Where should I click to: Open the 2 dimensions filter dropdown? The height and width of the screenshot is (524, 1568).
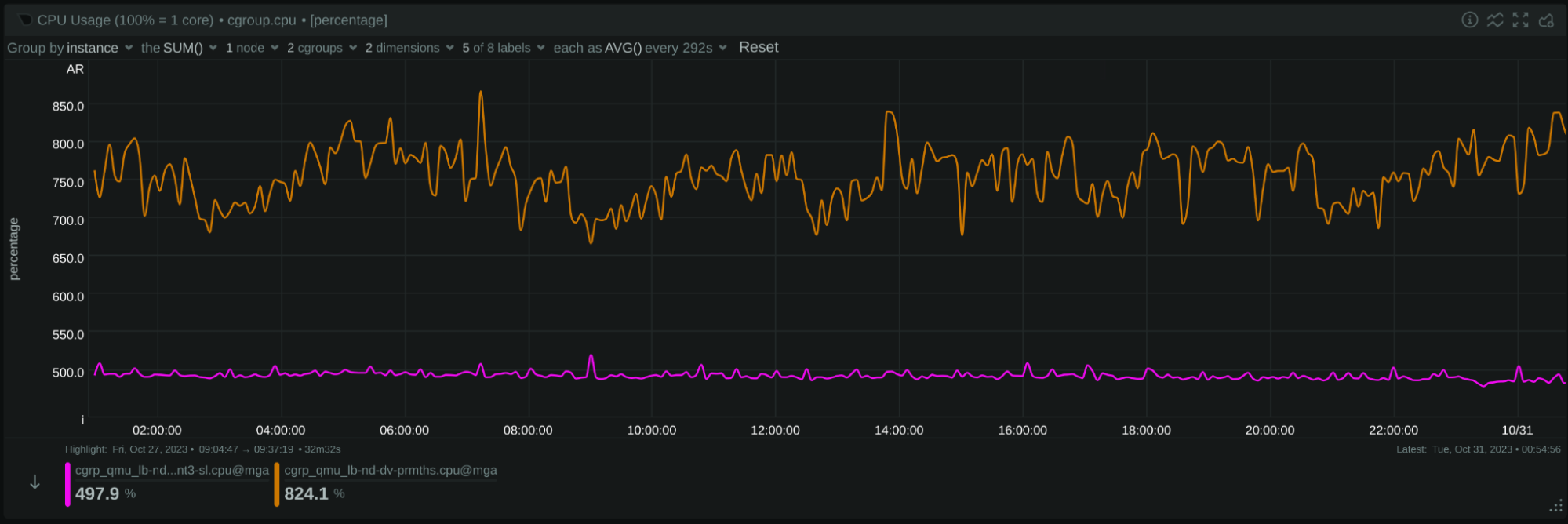click(409, 48)
